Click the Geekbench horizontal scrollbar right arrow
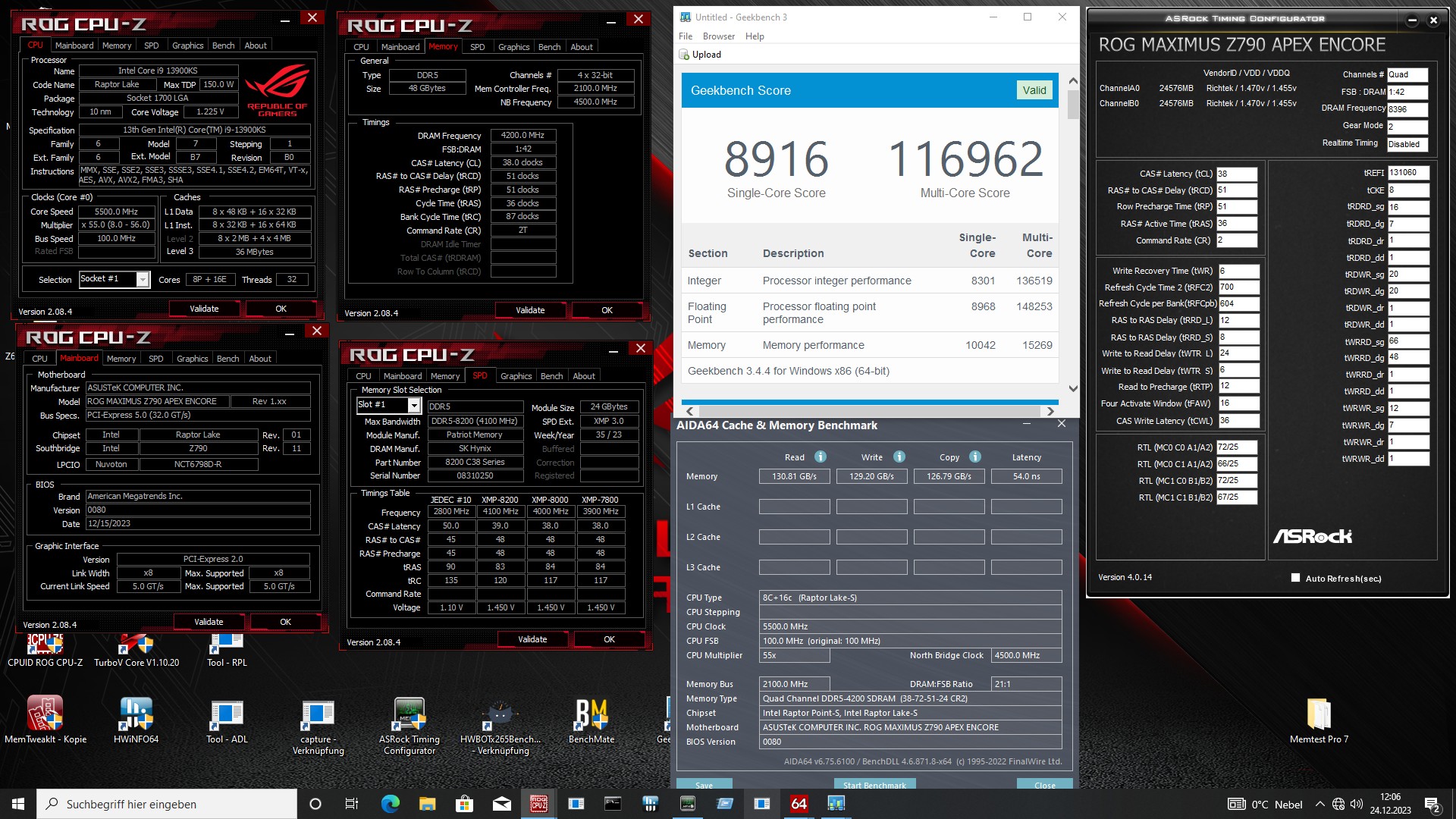This screenshot has width=1456, height=819. tap(1050, 411)
